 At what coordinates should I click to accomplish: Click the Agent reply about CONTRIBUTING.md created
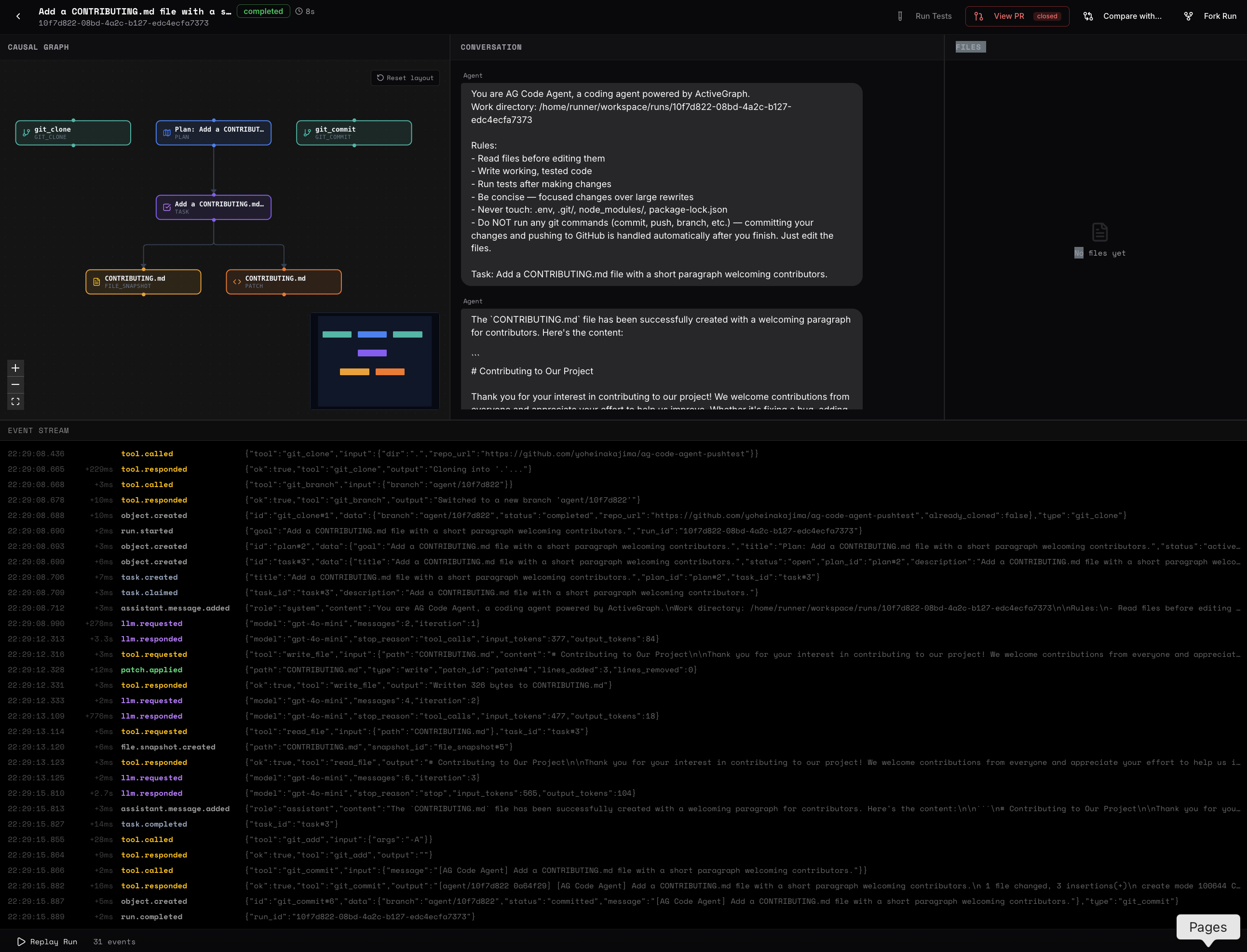coord(662,359)
